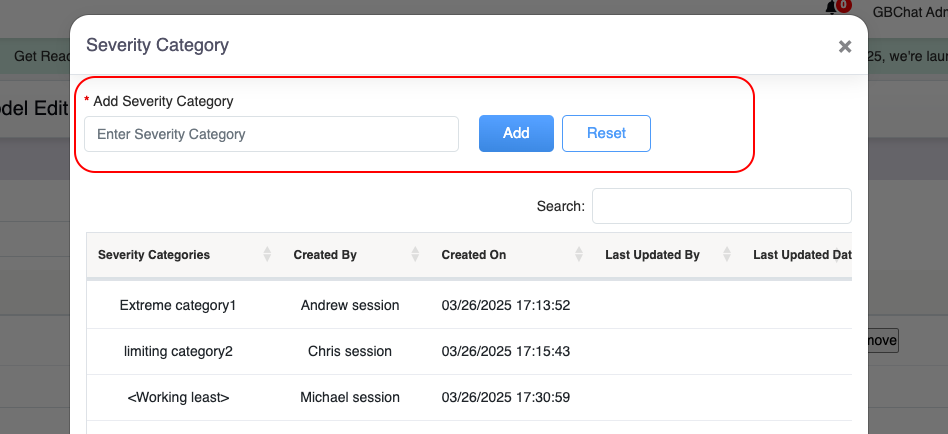Click the sort arrows on Created On column
The image size is (948, 434).
(578, 255)
